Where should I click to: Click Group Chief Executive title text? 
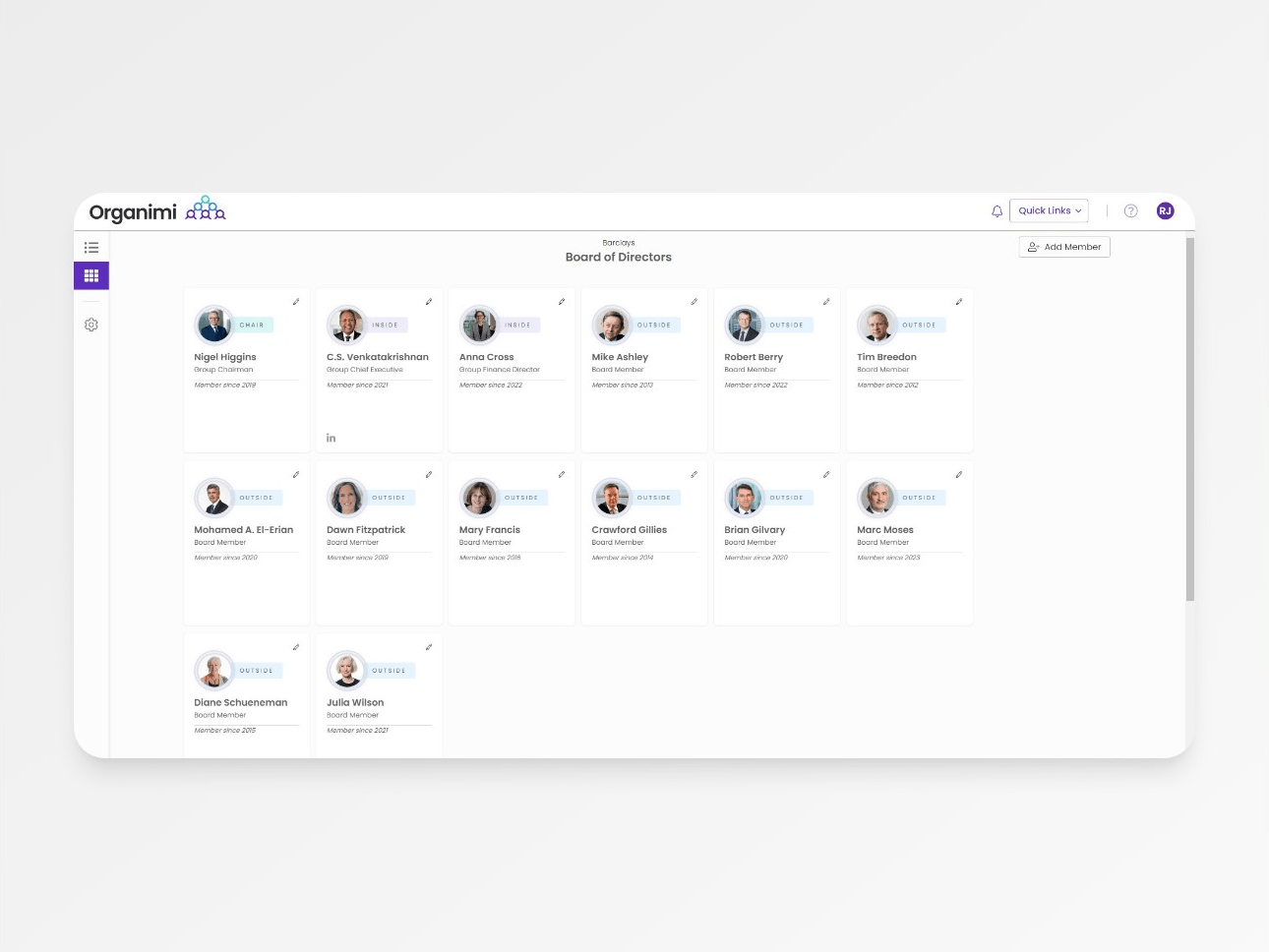pos(365,370)
